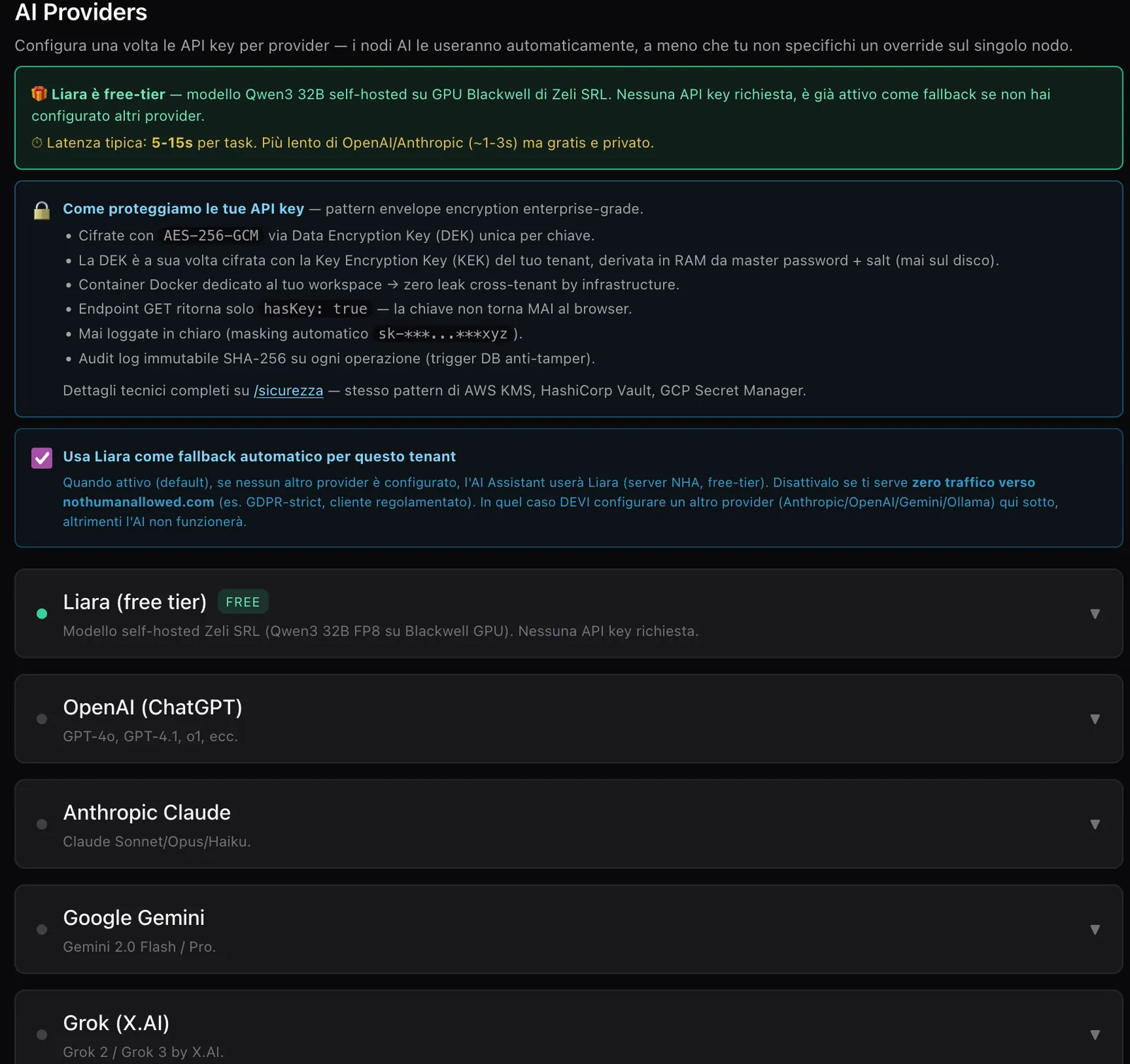
Task: Click the bold '5-15s' latency value
Action: click(172, 143)
